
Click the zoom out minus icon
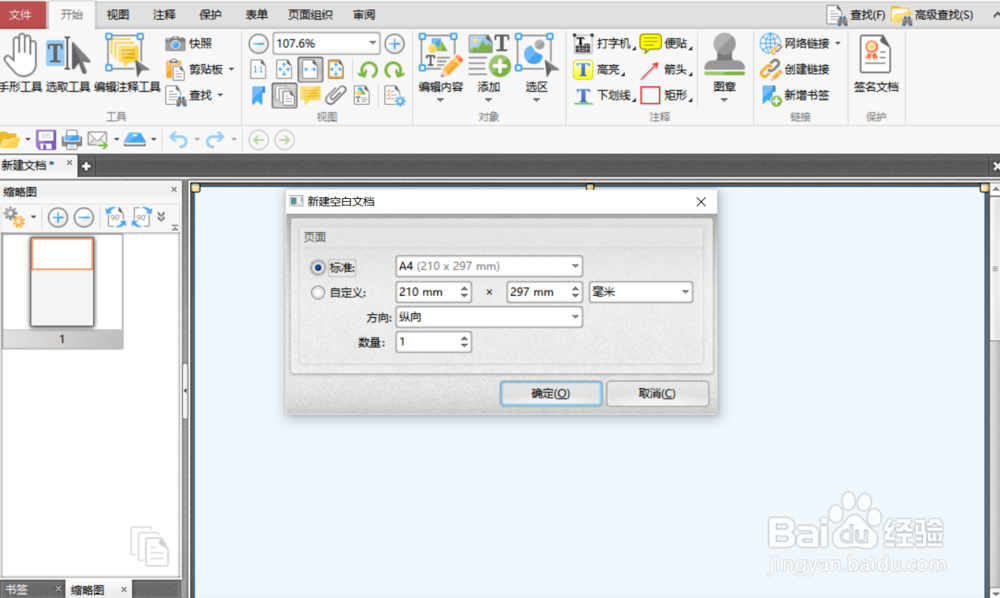click(258, 43)
